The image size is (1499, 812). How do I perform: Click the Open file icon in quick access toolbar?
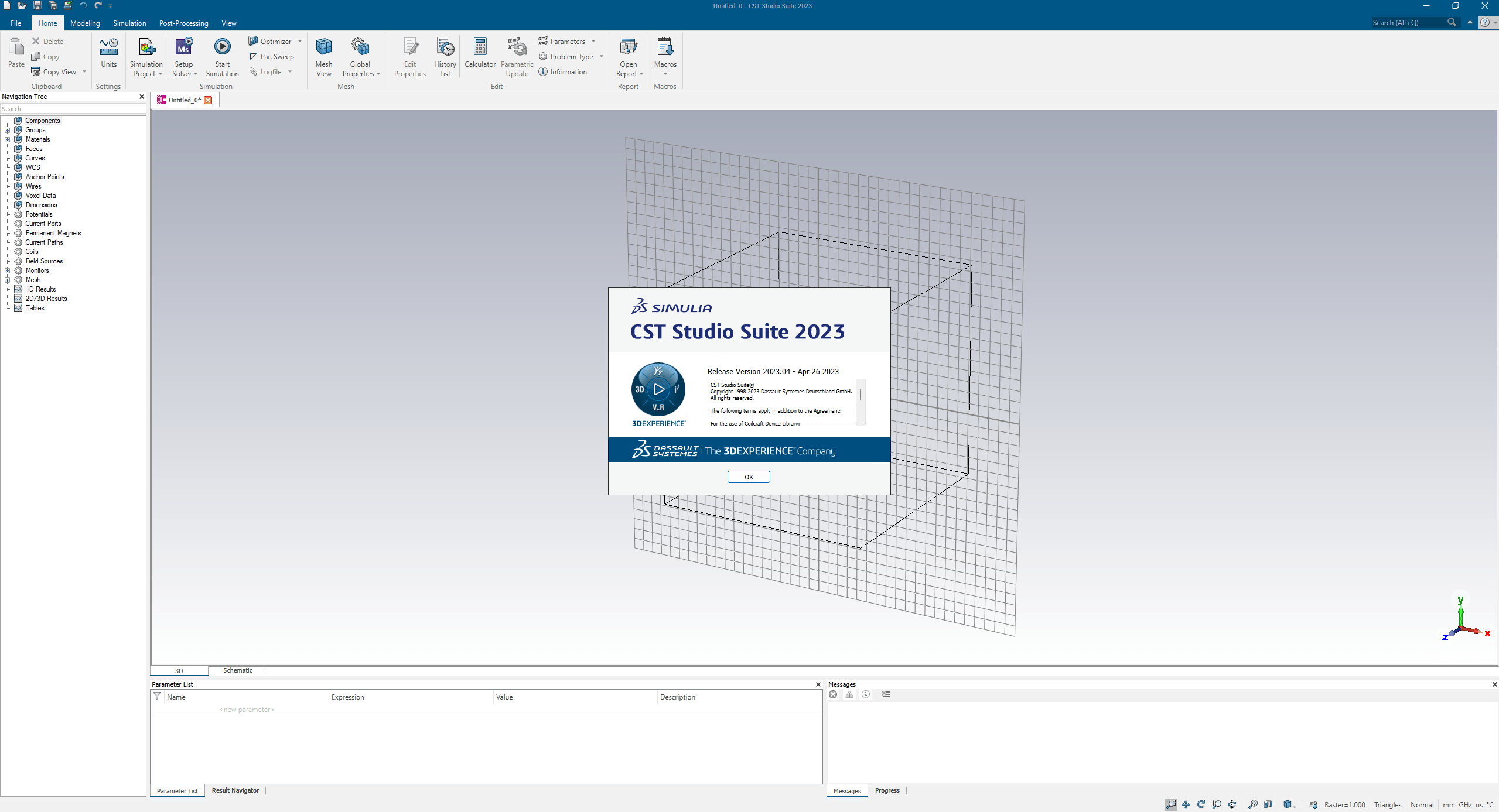[x=22, y=6]
